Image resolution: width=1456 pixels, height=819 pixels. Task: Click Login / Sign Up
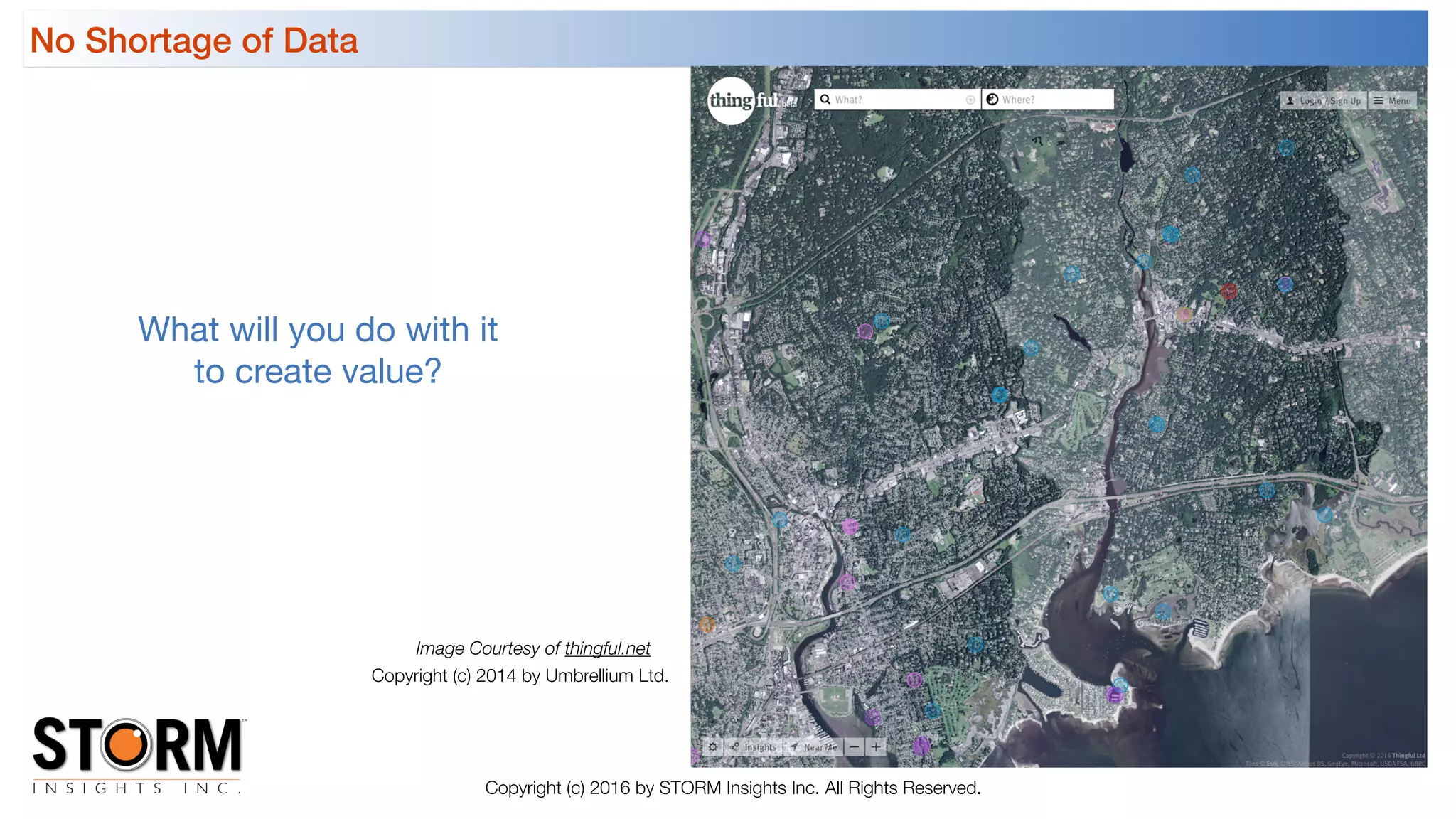pyautogui.click(x=1323, y=101)
